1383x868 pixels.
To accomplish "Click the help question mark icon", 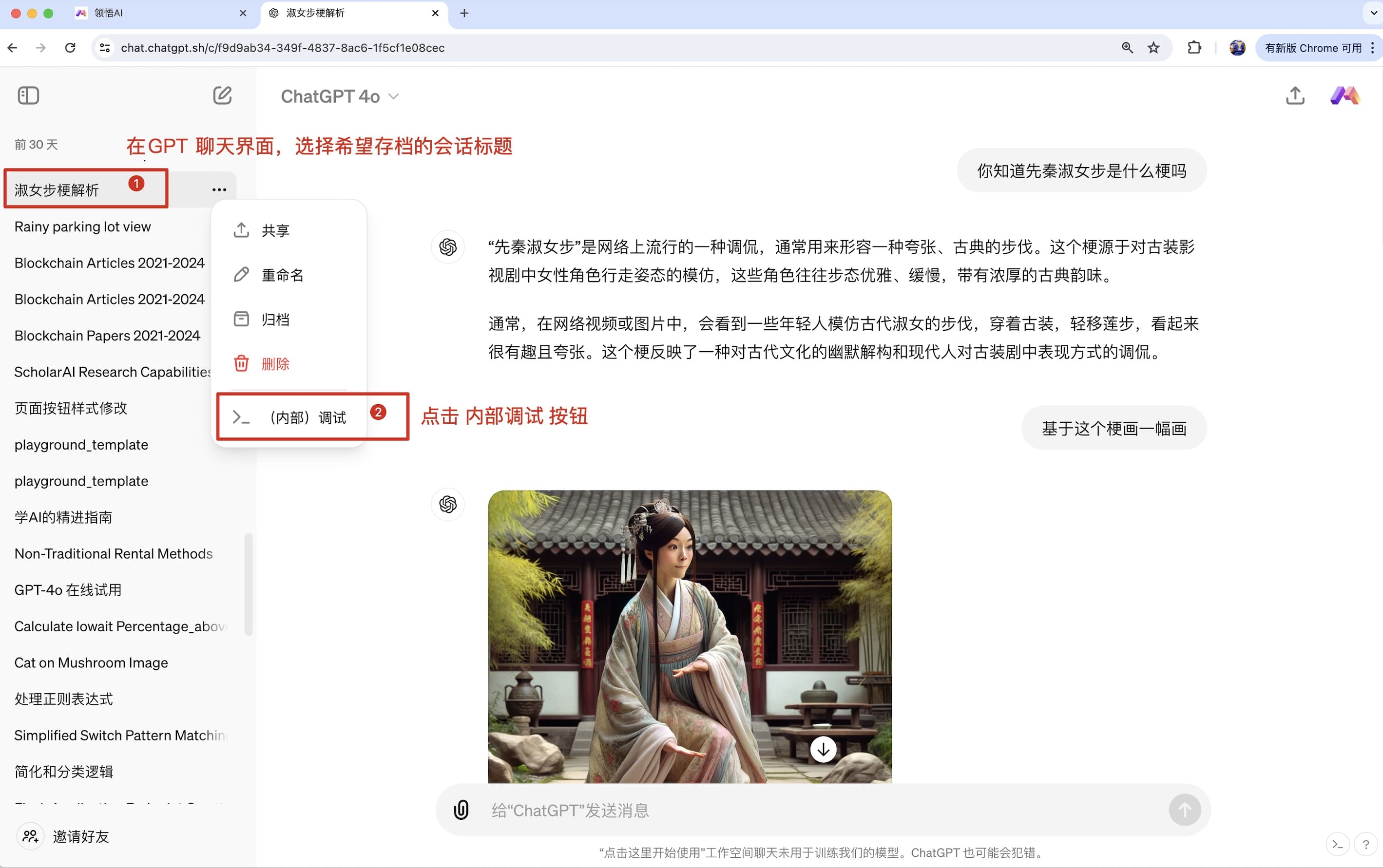I will (x=1365, y=845).
